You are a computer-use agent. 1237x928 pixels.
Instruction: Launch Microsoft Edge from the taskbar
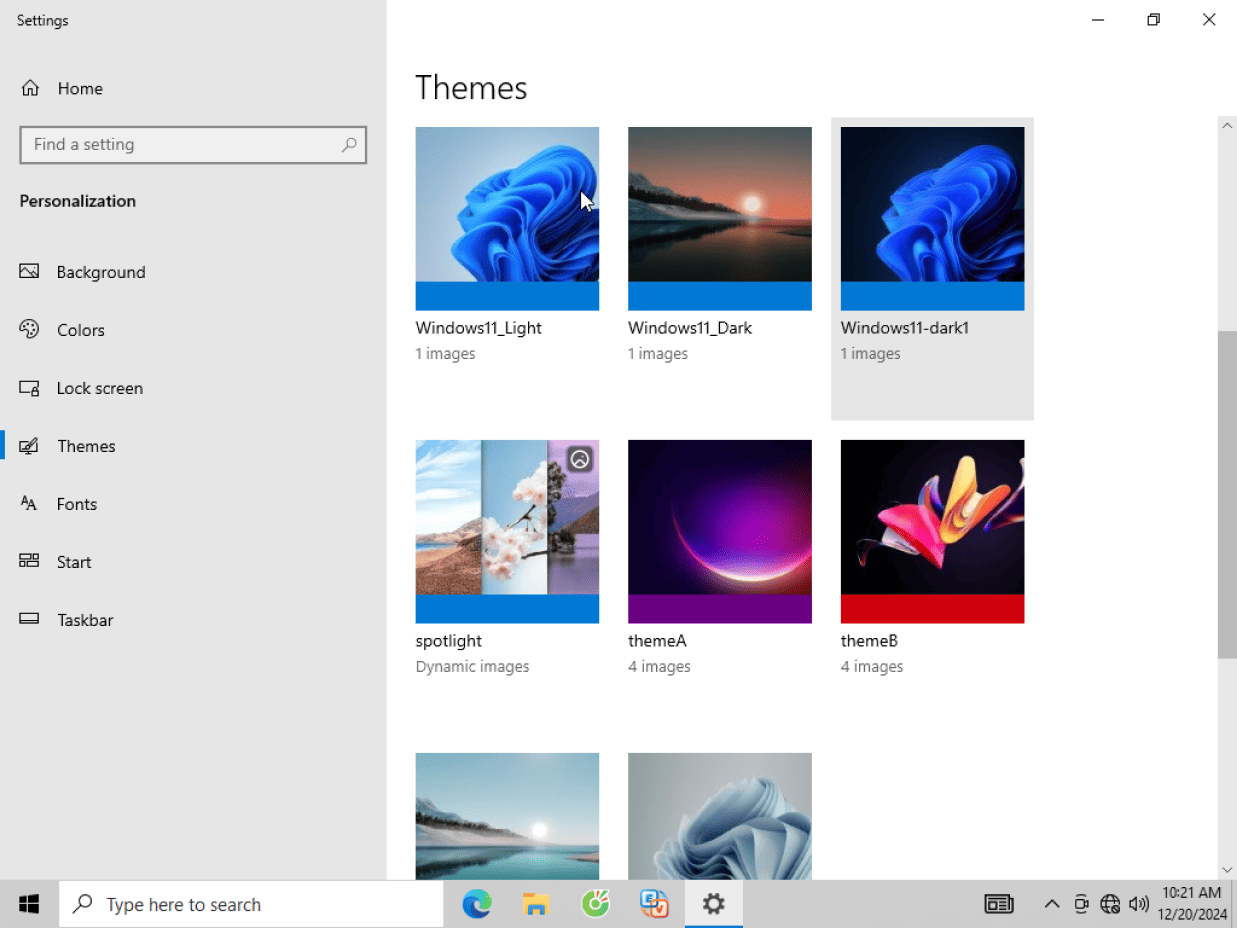coord(477,904)
